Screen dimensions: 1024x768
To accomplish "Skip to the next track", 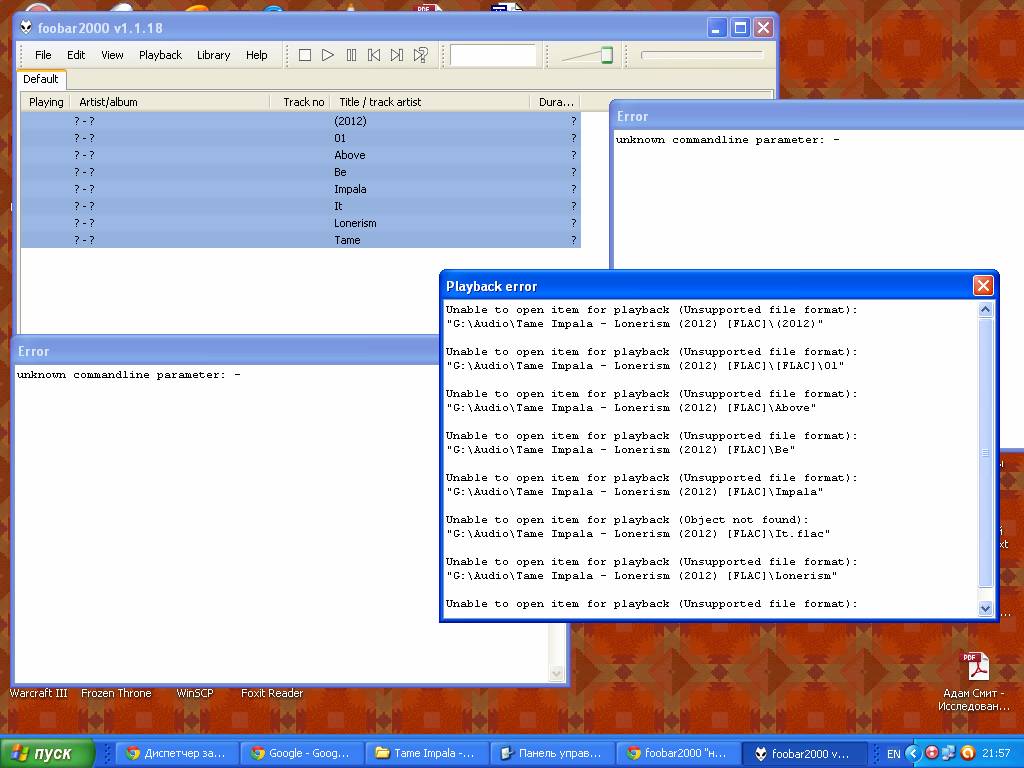I will coord(397,55).
